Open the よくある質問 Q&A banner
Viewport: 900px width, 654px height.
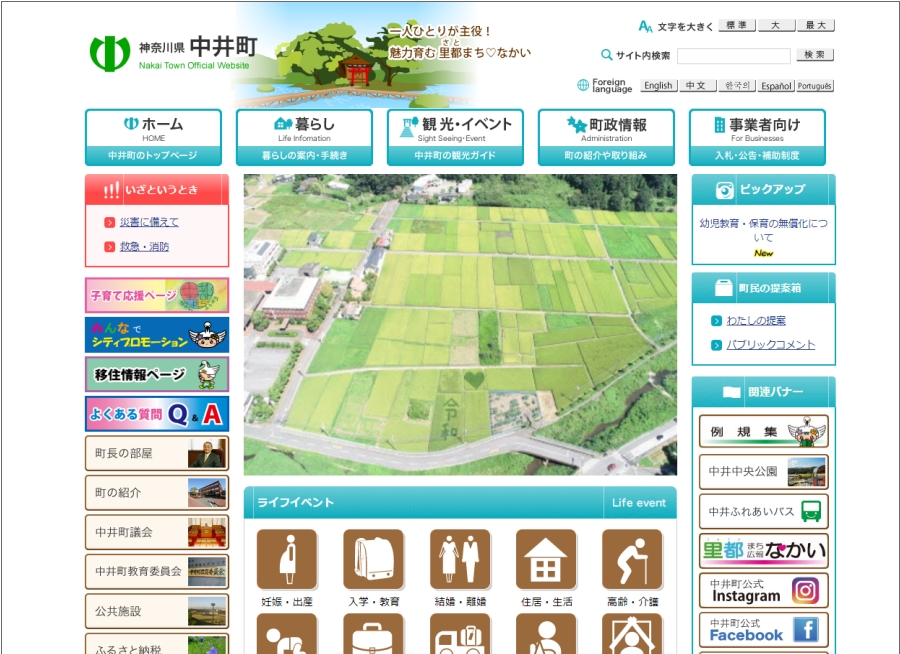(156, 414)
